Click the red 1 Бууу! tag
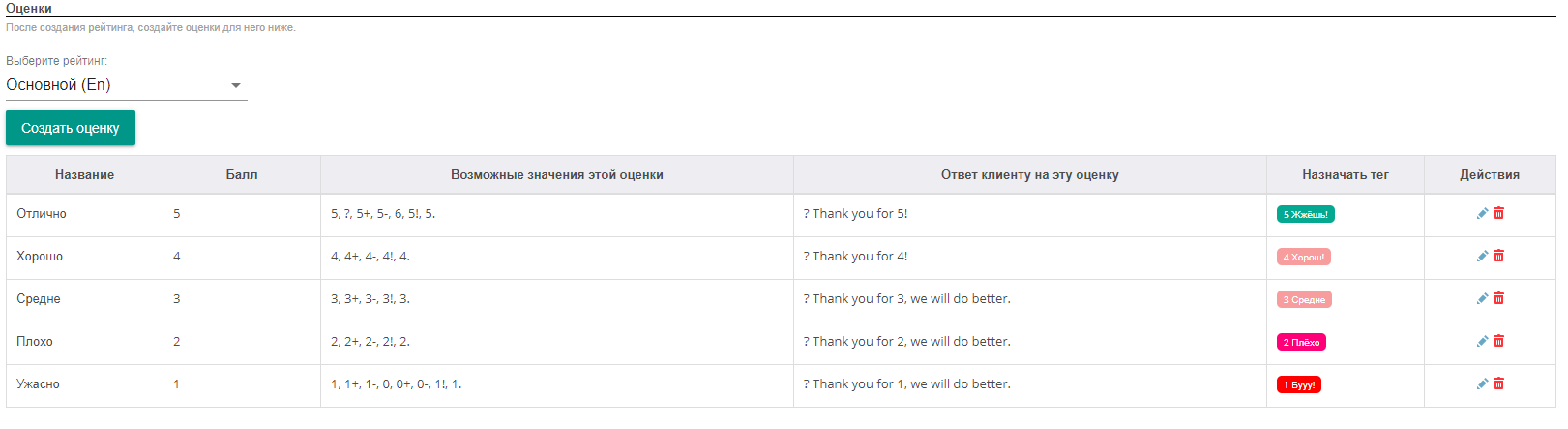This screenshot has height=429, width=1568. pos(1299,384)
